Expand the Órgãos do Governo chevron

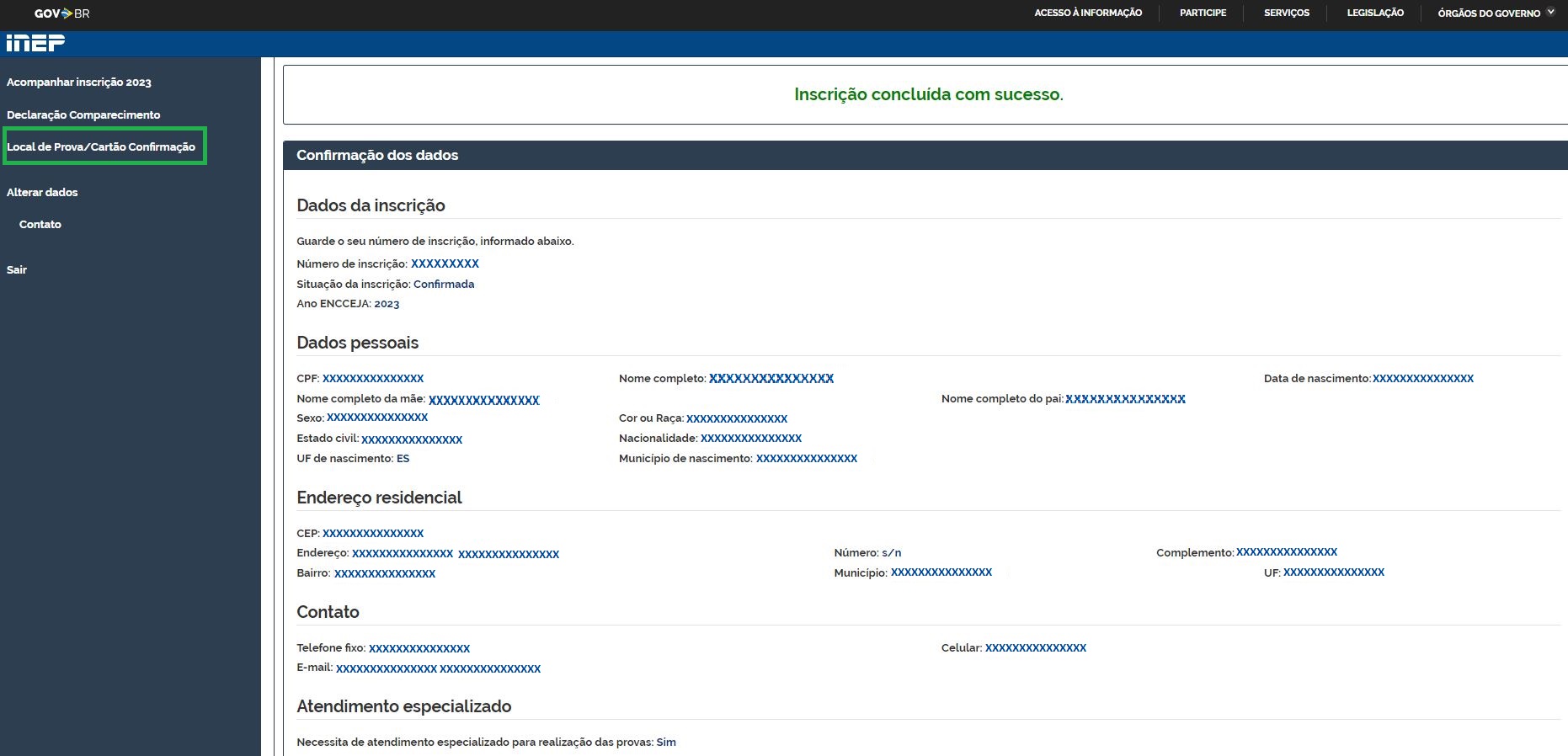click(x=1550, y=13)
